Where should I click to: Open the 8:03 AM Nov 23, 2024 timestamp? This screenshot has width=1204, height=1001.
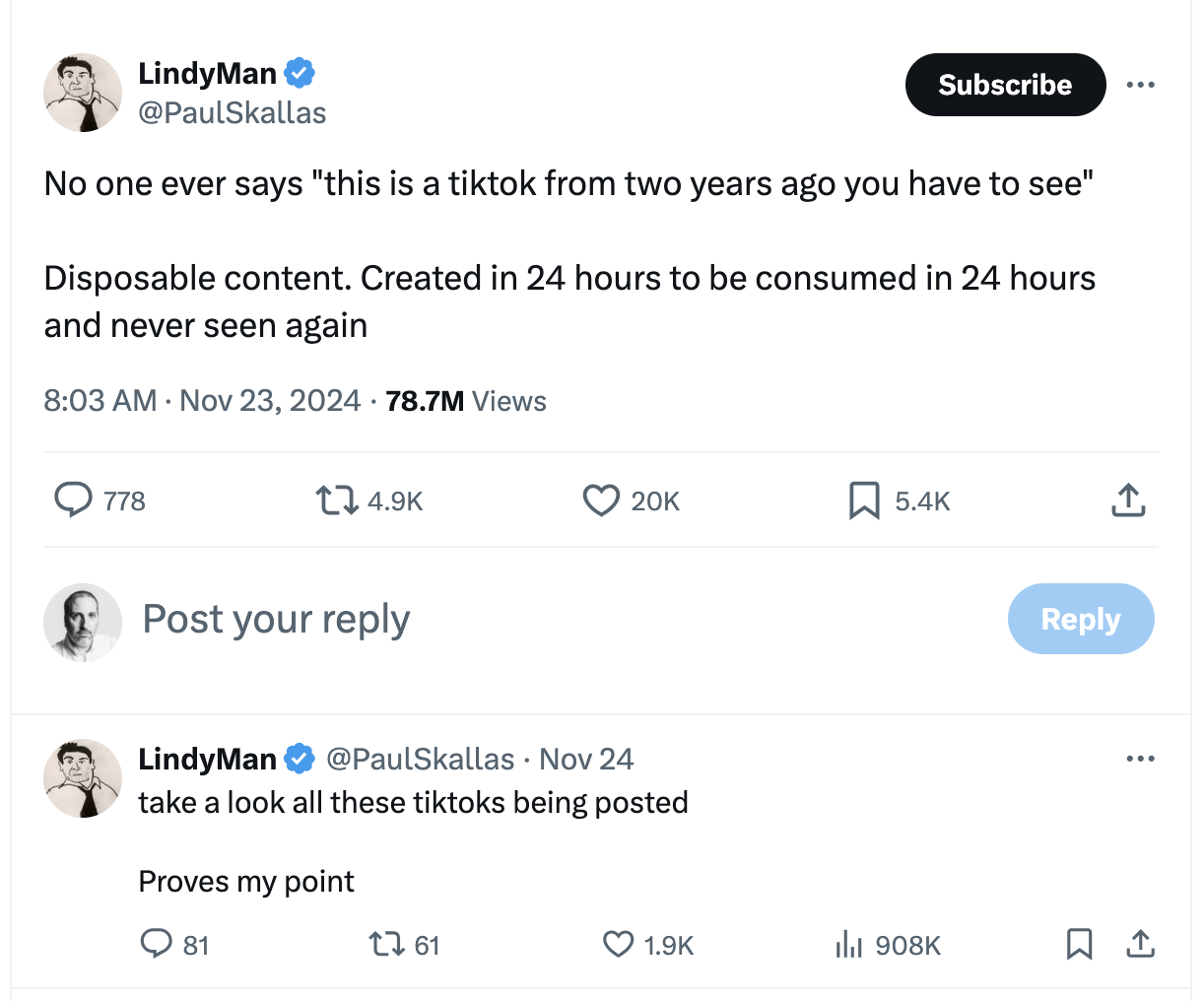(202, 401)
